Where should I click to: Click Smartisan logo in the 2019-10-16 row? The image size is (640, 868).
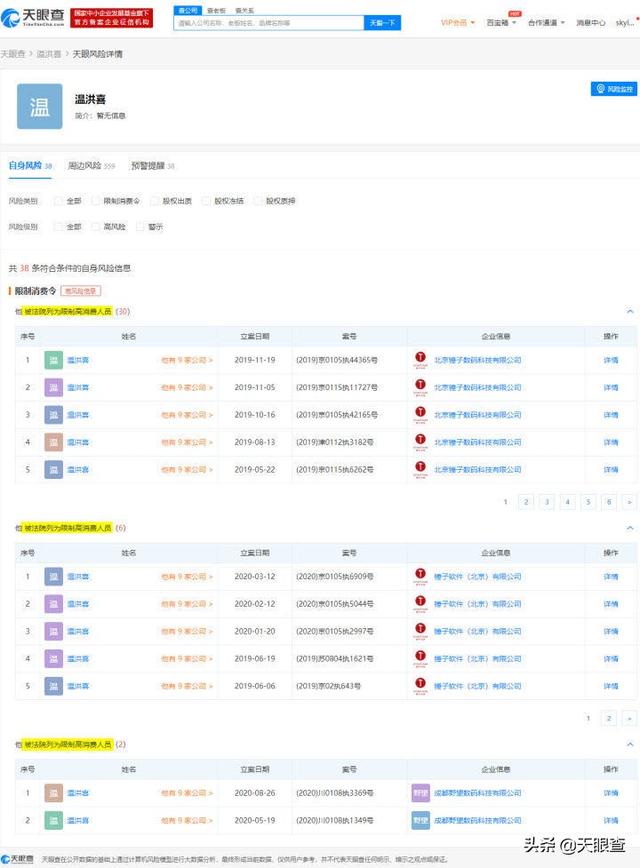point(420,415)
